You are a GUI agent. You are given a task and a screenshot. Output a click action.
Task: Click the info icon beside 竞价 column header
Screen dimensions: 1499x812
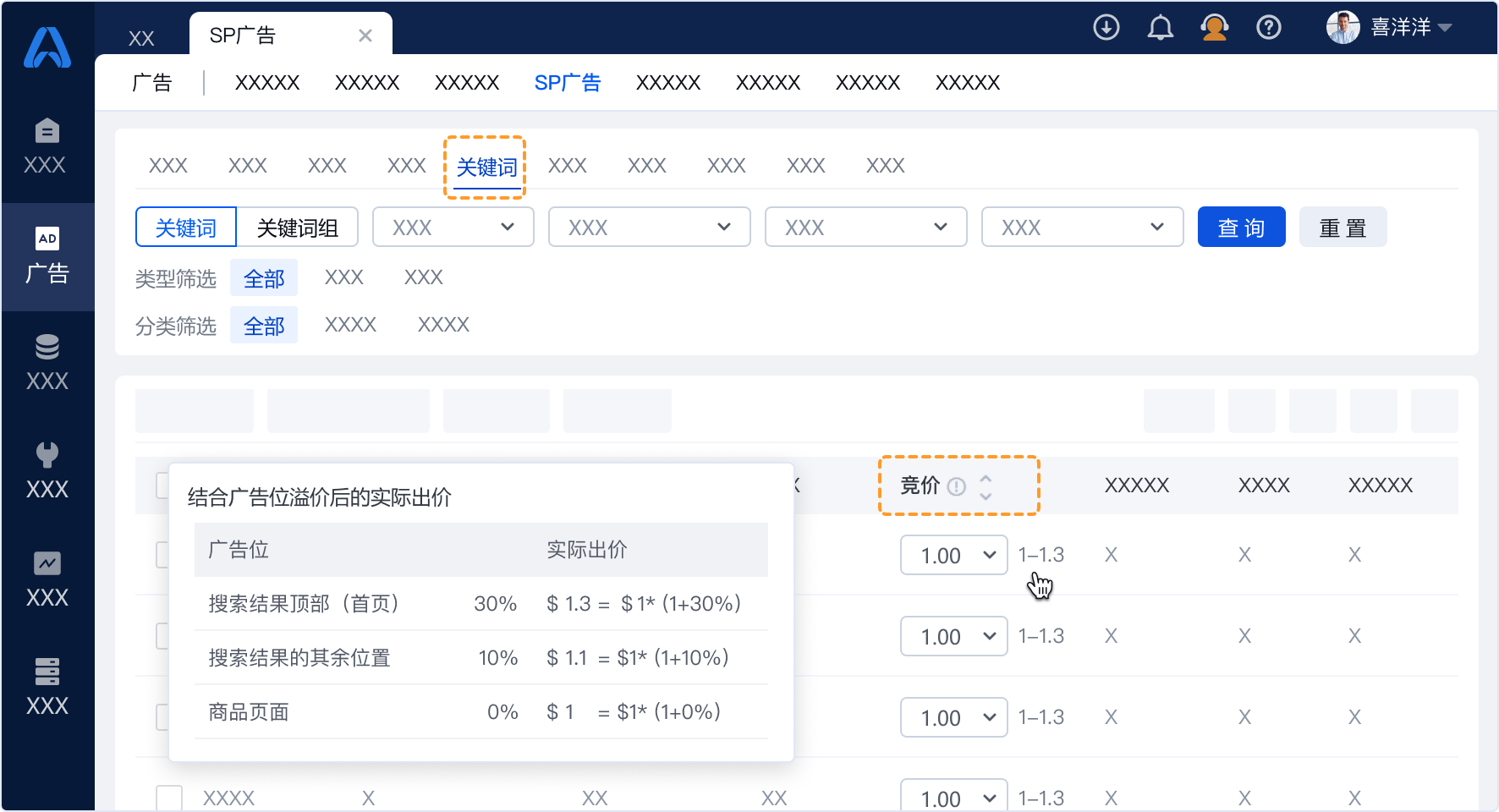coord(956,486)
